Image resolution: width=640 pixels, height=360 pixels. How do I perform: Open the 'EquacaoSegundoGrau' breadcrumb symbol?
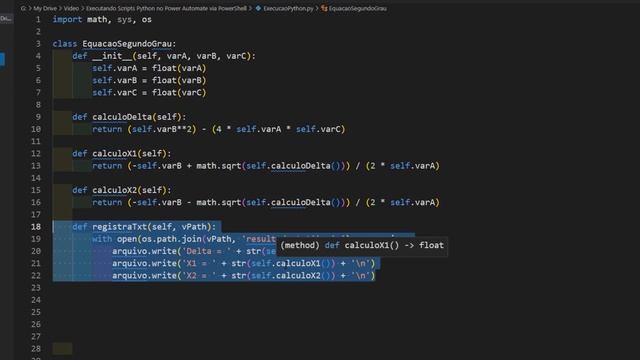[358, 8]
